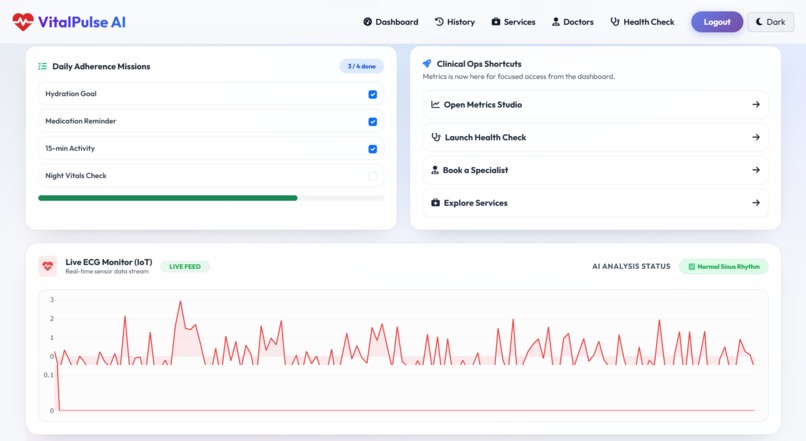Click the VitalPulse AI brand name
Screen dimensions: 806x441
82,22
